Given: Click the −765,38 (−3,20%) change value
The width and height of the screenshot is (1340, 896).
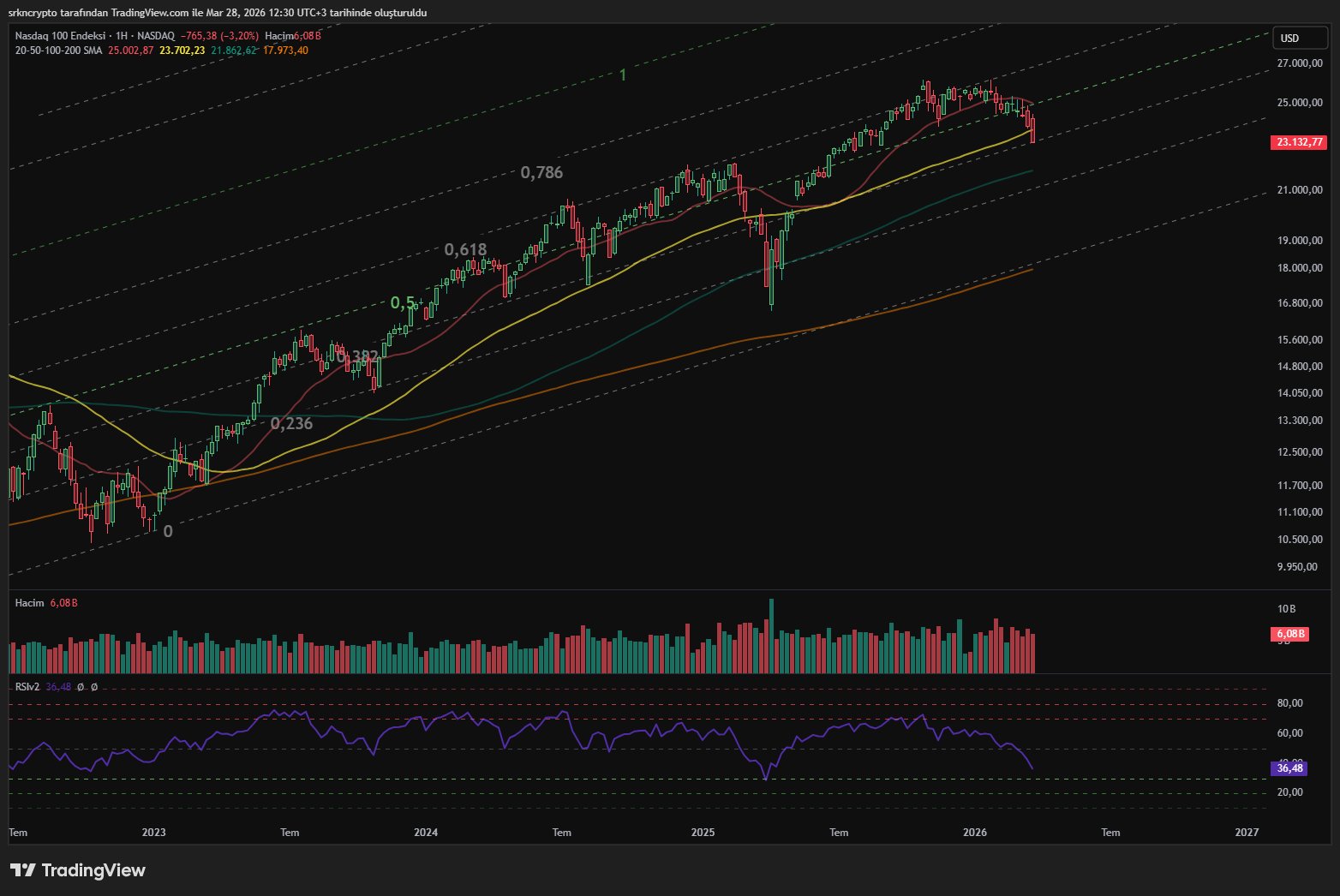Looking at the screenshot, I should coord(220,36).
